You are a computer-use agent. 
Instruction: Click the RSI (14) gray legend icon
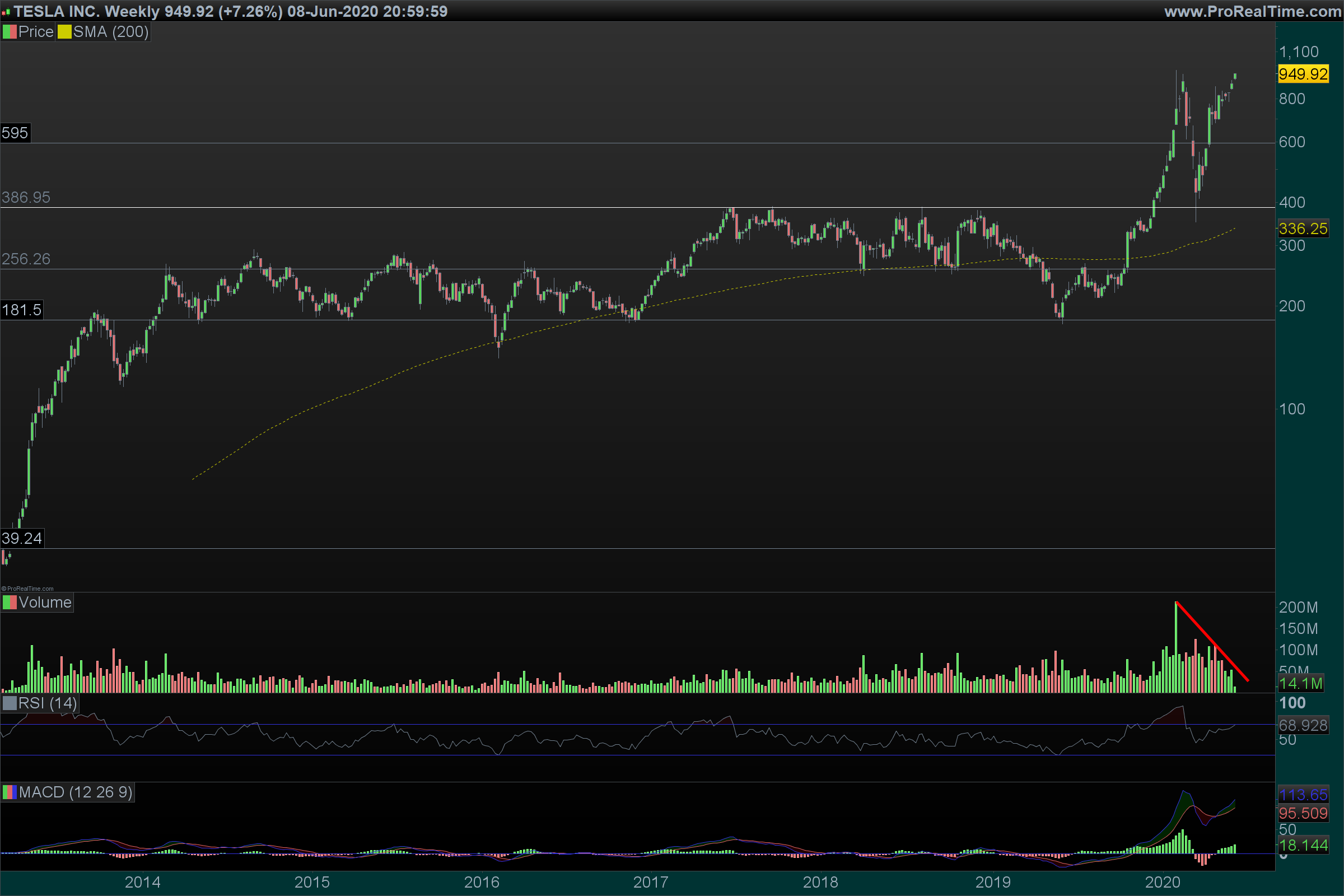(x=10, y=703)
